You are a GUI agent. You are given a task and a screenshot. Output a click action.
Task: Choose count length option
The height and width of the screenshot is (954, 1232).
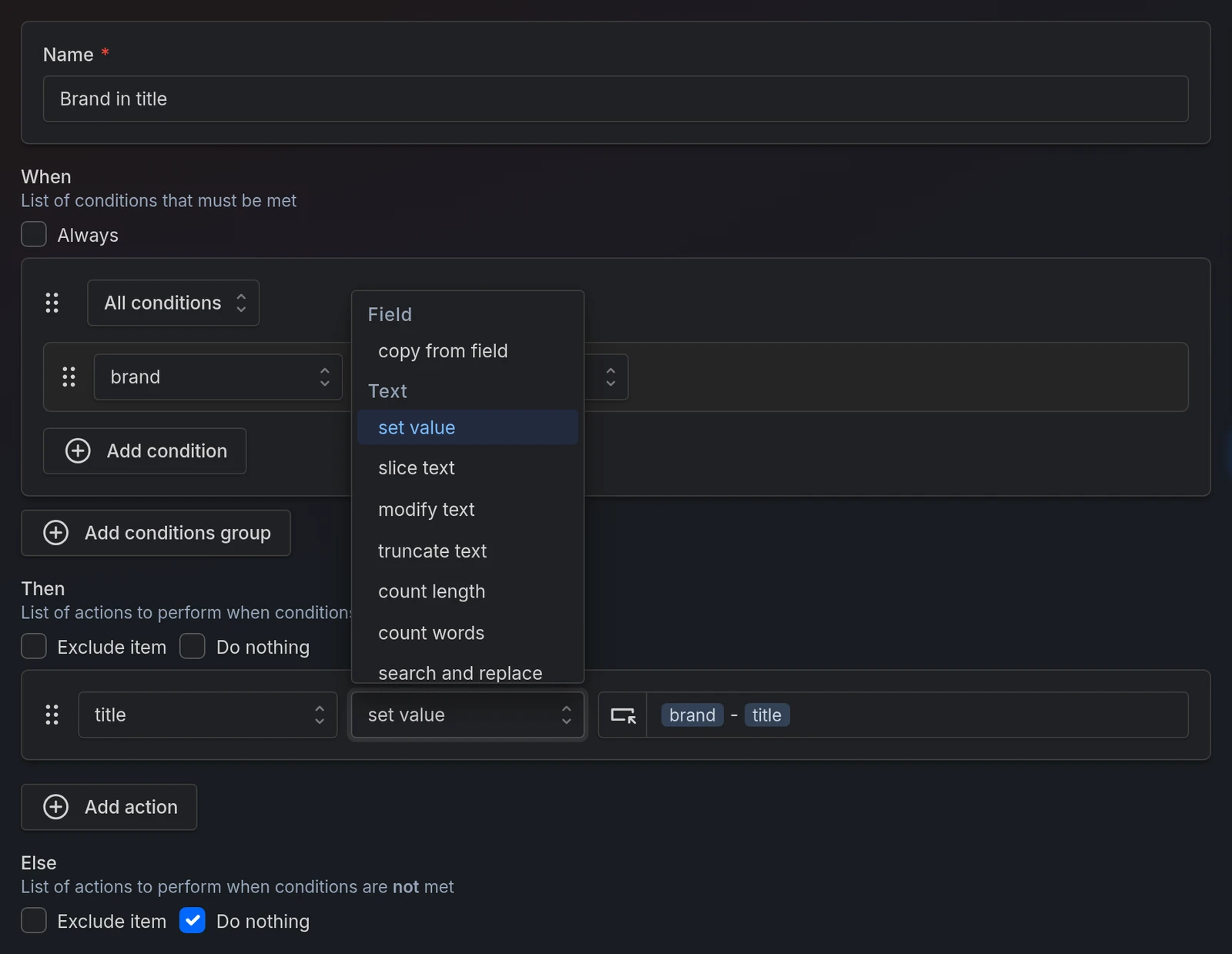pos(467,591)
